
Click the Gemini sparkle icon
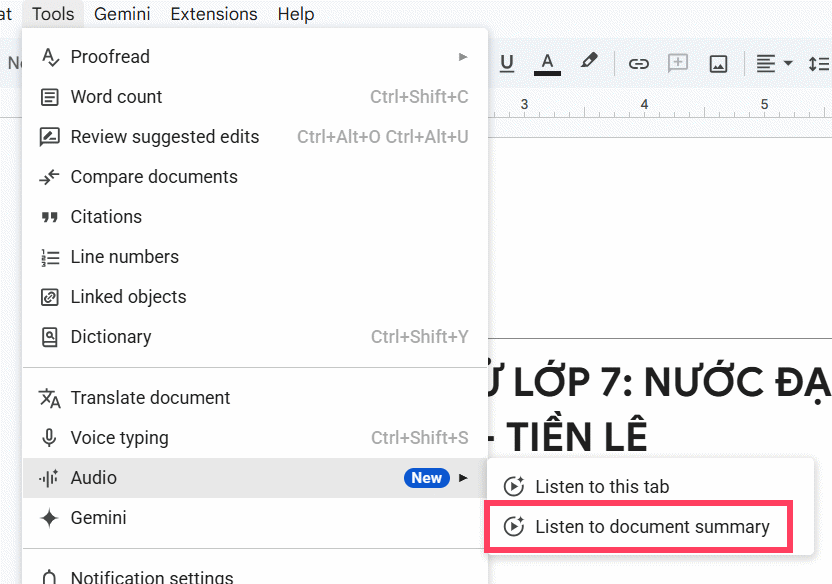point(49,518)
